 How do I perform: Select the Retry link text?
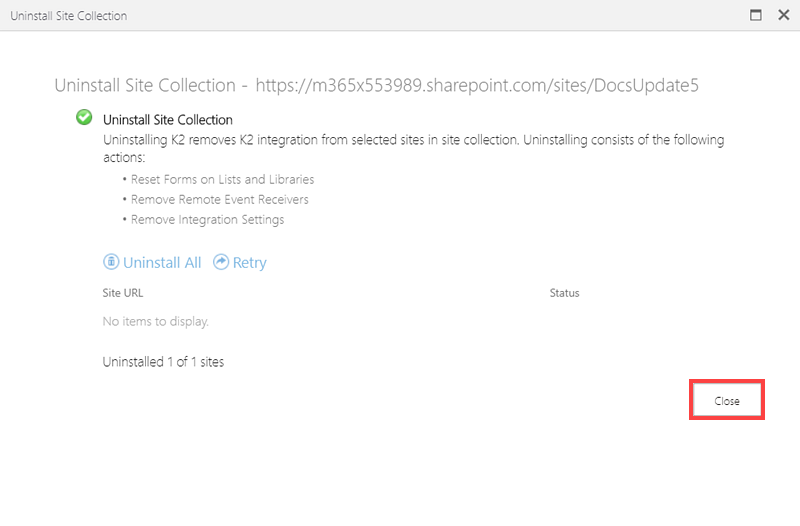pyautogui.click(x=249, y=262)
